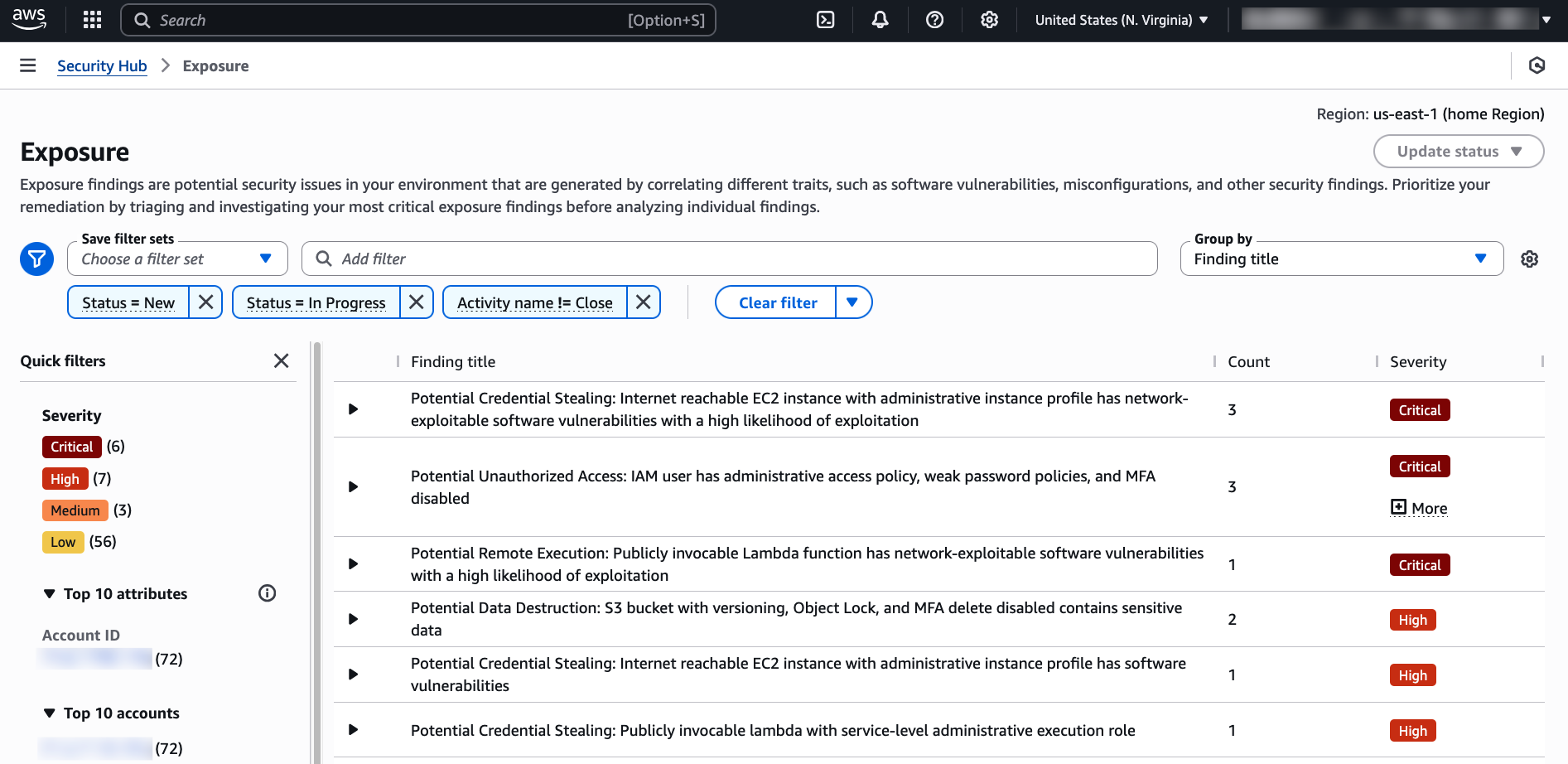1568x764 pixels.
Task: Edit the Status = New filter chip
Action: [x=128, y=302]
